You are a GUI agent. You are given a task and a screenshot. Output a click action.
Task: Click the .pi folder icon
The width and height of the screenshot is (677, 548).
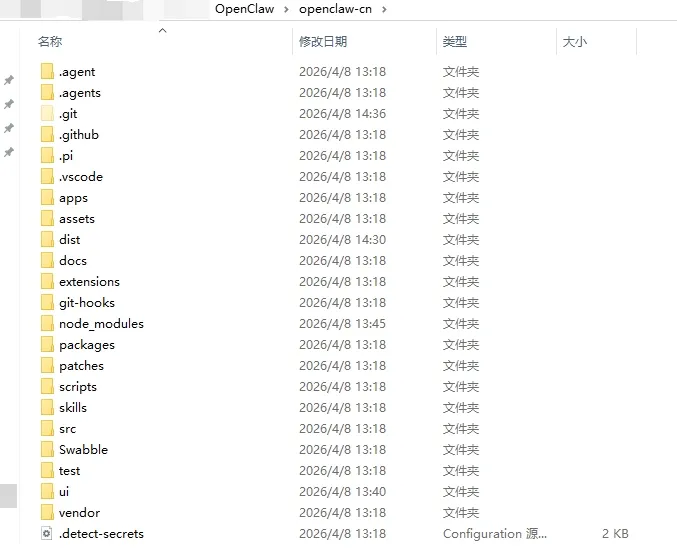[47, 155]
